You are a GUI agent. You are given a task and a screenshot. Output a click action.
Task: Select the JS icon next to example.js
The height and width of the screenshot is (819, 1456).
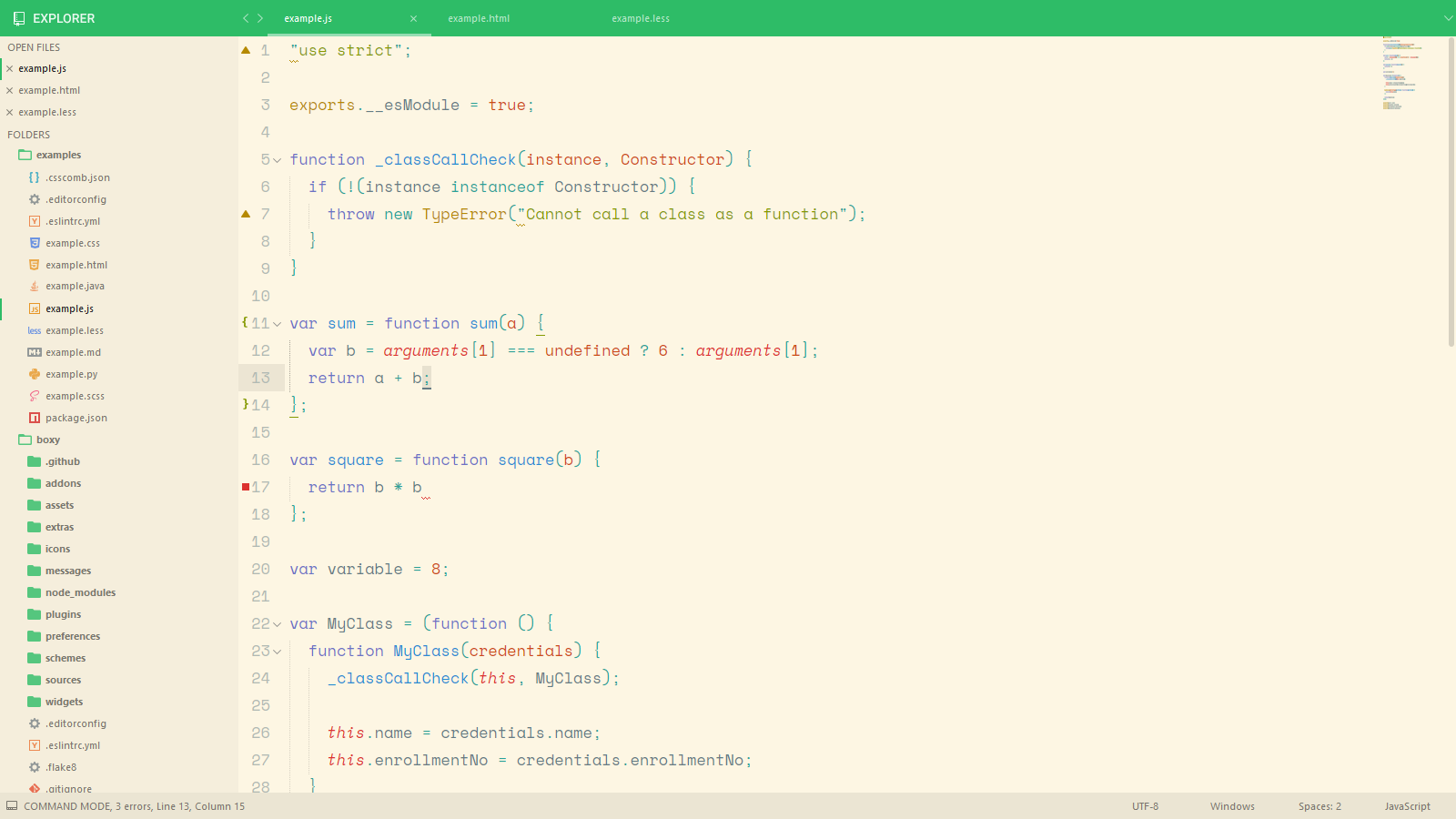tap(34, 308)
